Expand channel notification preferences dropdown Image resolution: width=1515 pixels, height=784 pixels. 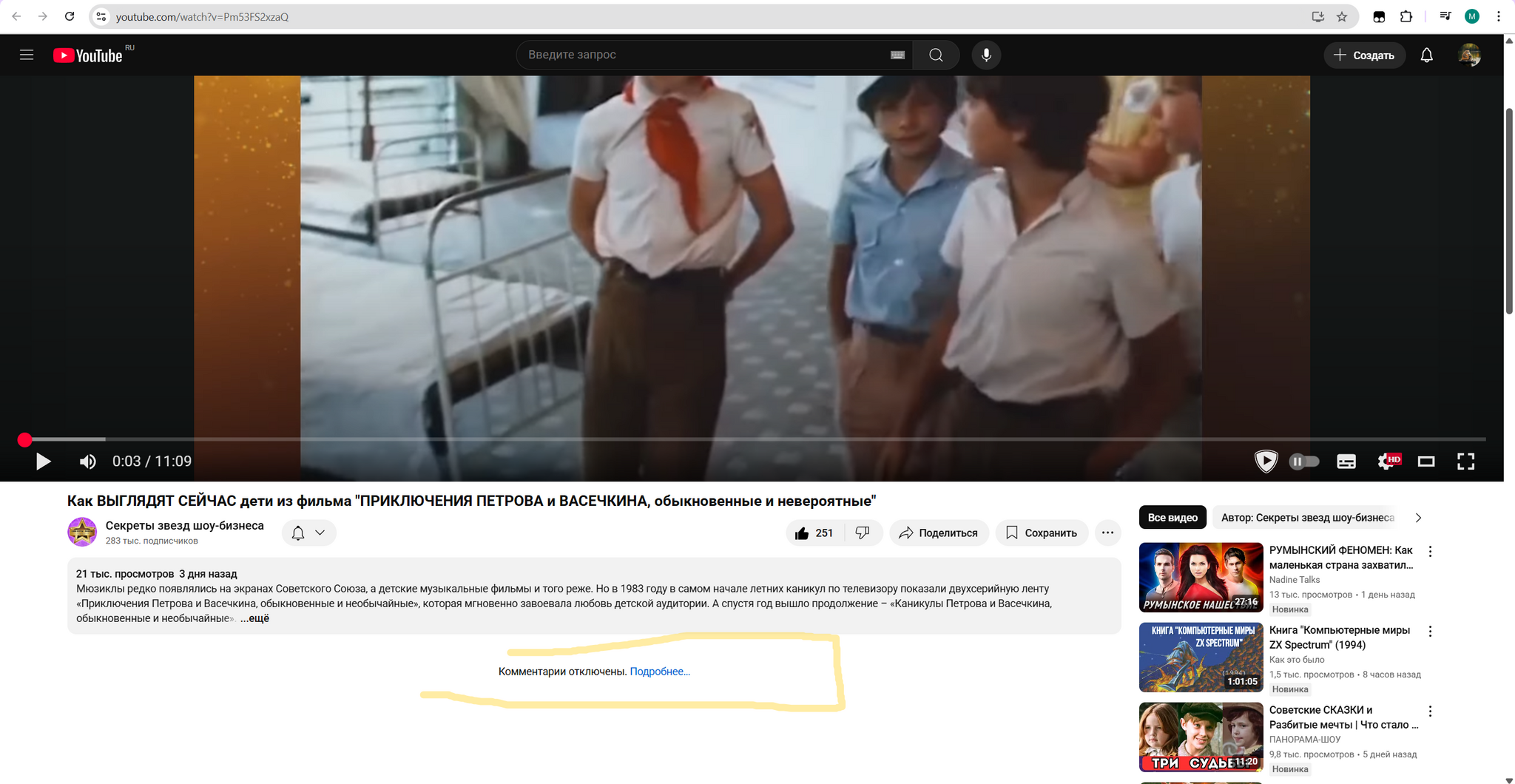tap(308, 533)
